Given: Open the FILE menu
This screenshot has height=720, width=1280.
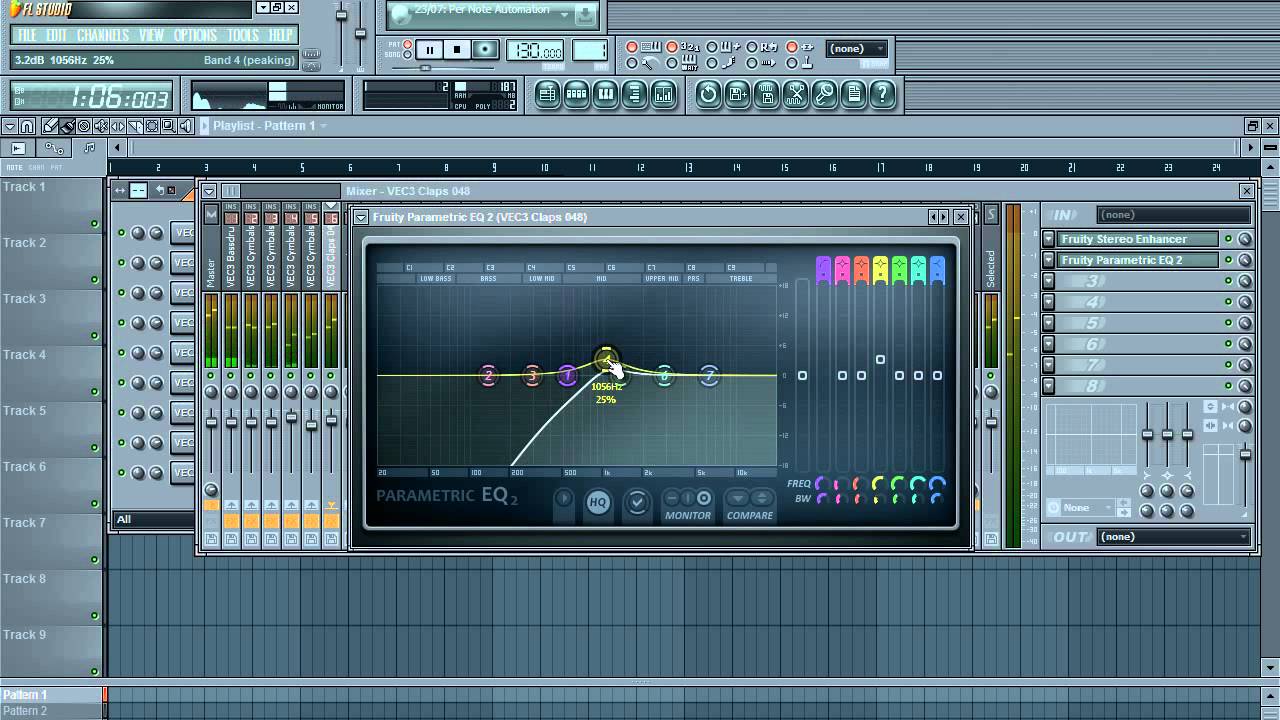Looking at the screenshot, I should point(26,35).
